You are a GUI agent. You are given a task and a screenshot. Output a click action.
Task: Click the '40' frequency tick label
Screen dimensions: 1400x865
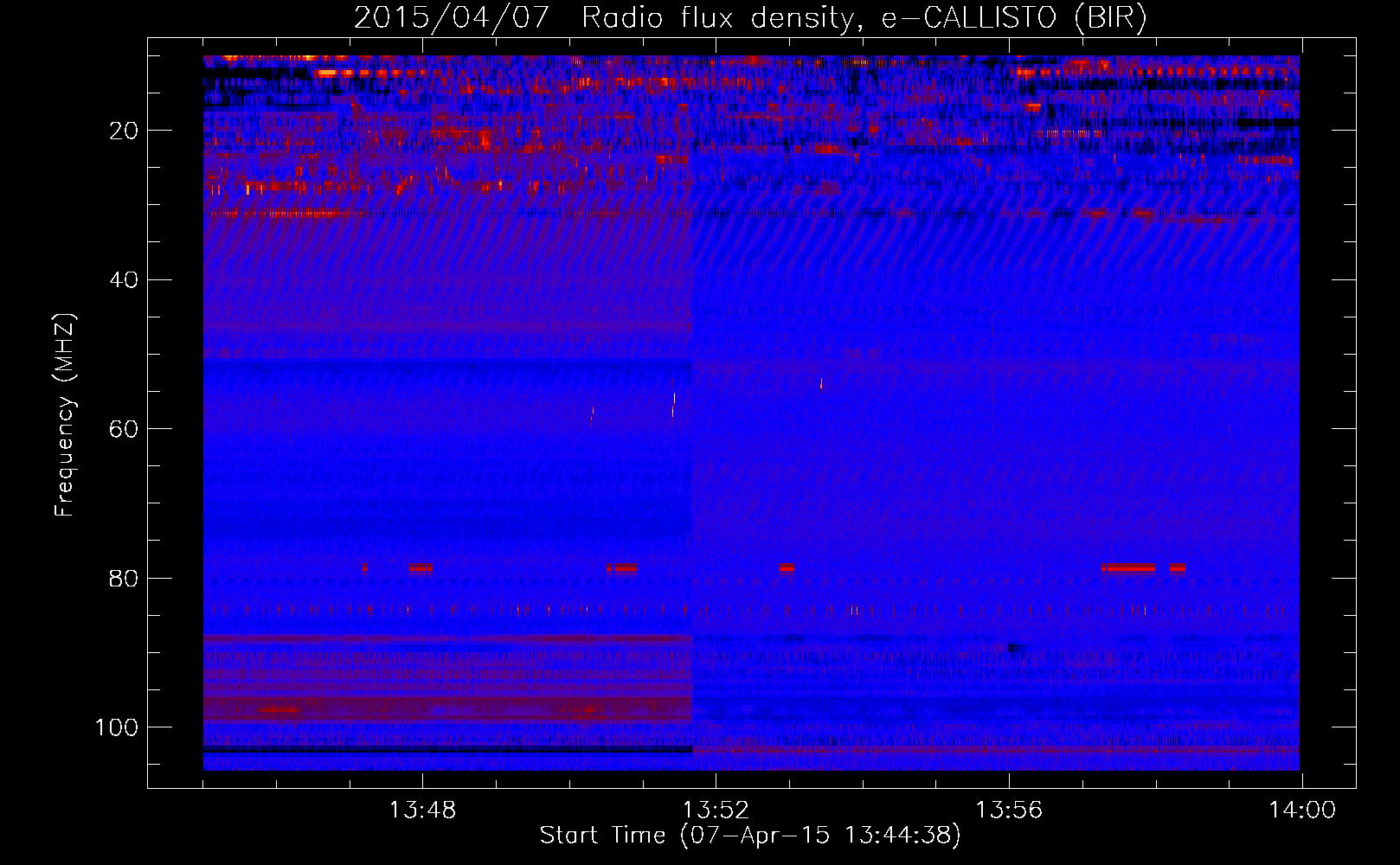point(124,280)
